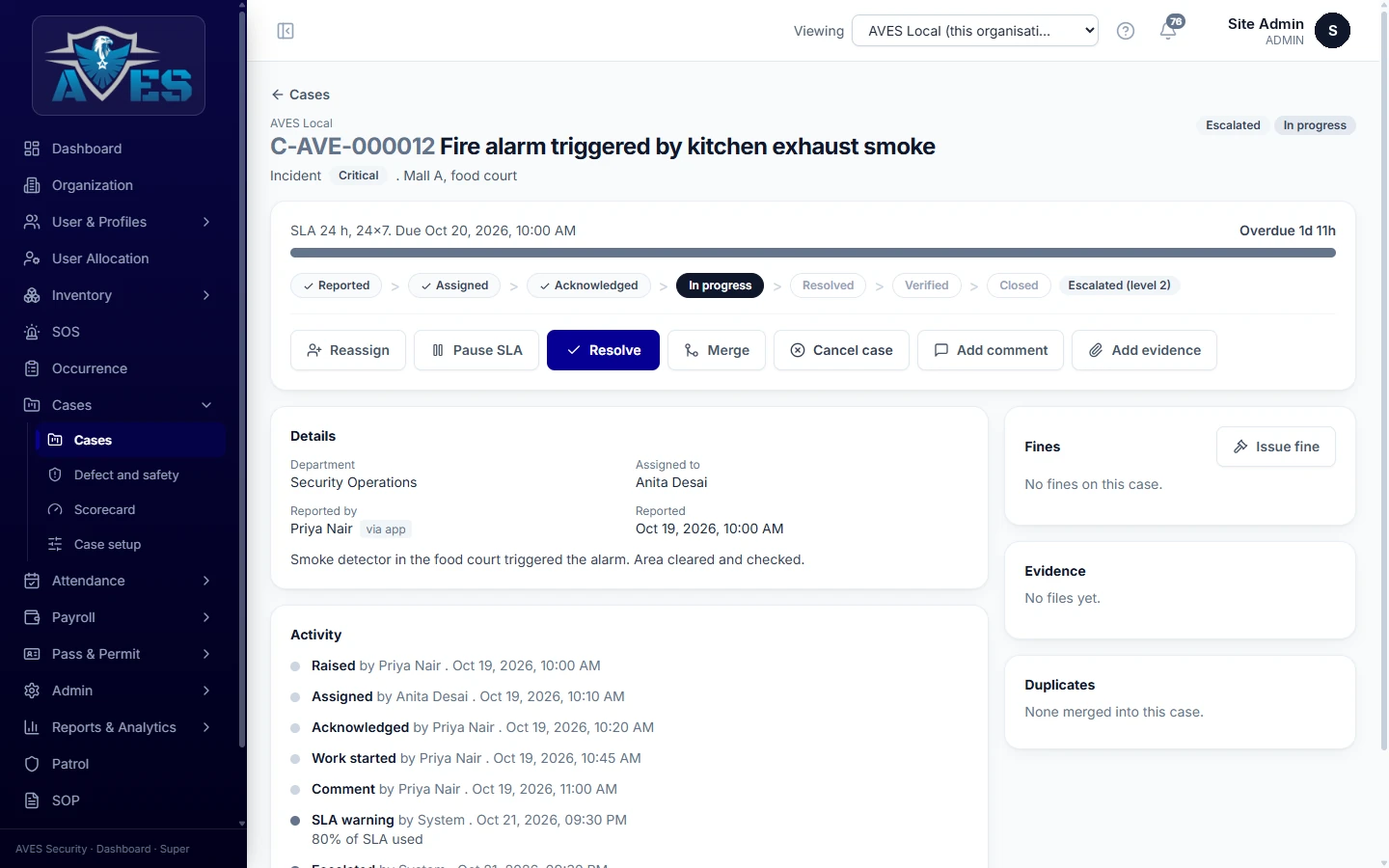Screen dimensions: 1389x868
Task: Click the Pass & Permit card icon
Action: [32, 654]
